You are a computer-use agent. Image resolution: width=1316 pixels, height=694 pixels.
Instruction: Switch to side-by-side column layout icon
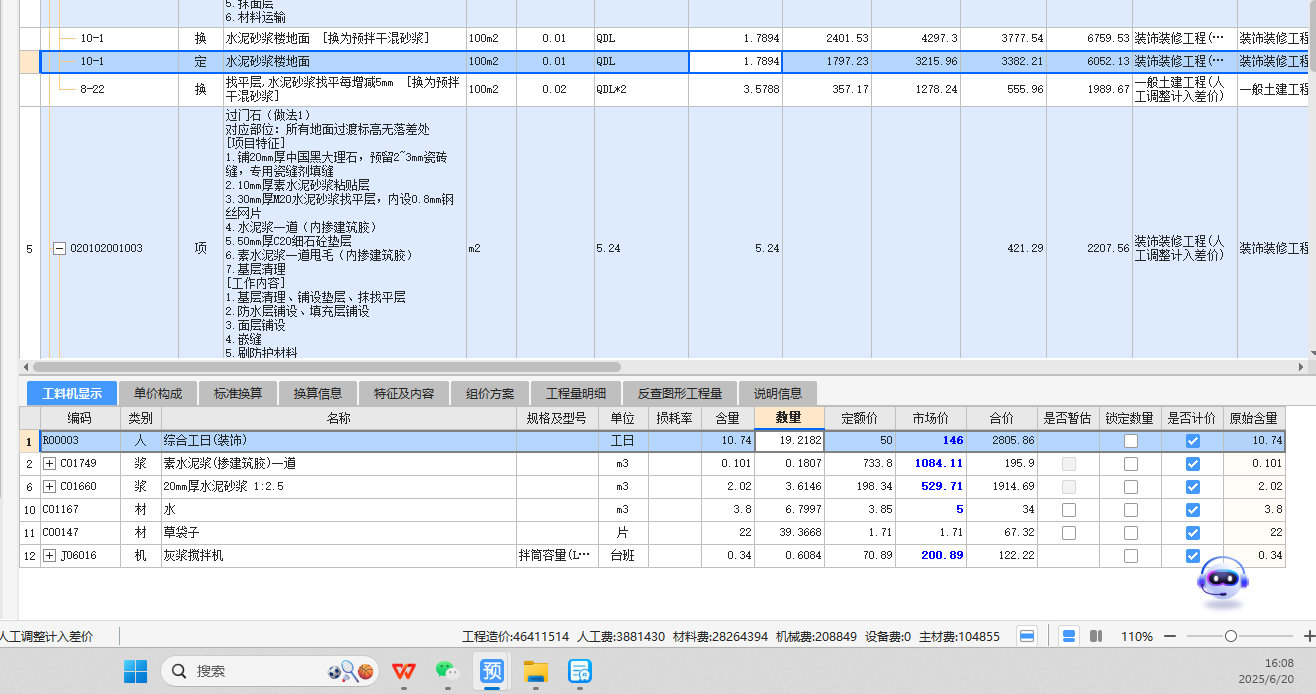tap(1096, 636)
